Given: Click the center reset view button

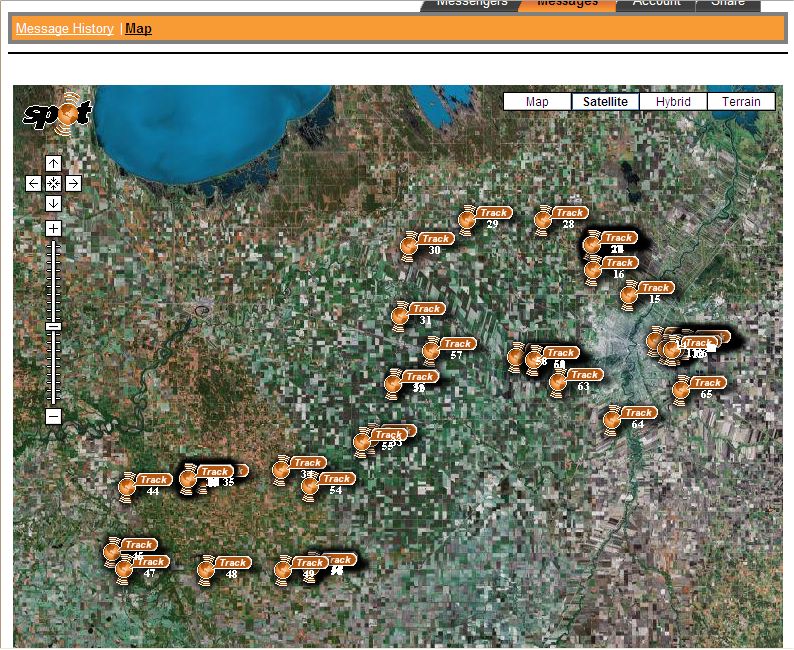Looking at the screenshot, I should [53, 183].
